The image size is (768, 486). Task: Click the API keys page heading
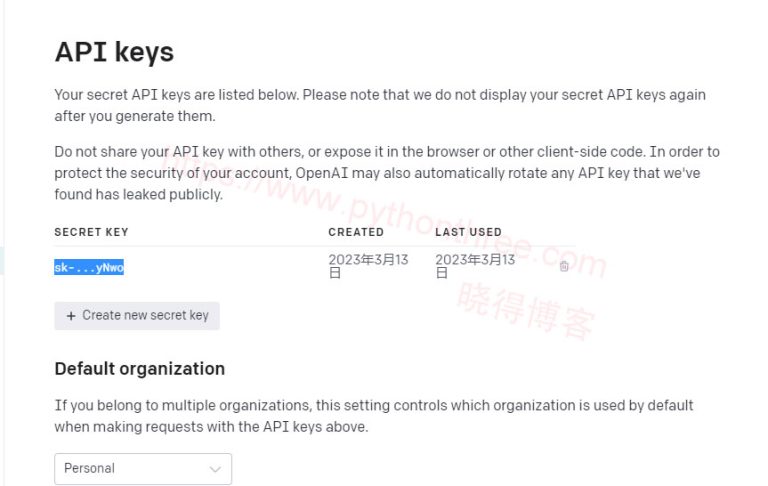point(114,52)
